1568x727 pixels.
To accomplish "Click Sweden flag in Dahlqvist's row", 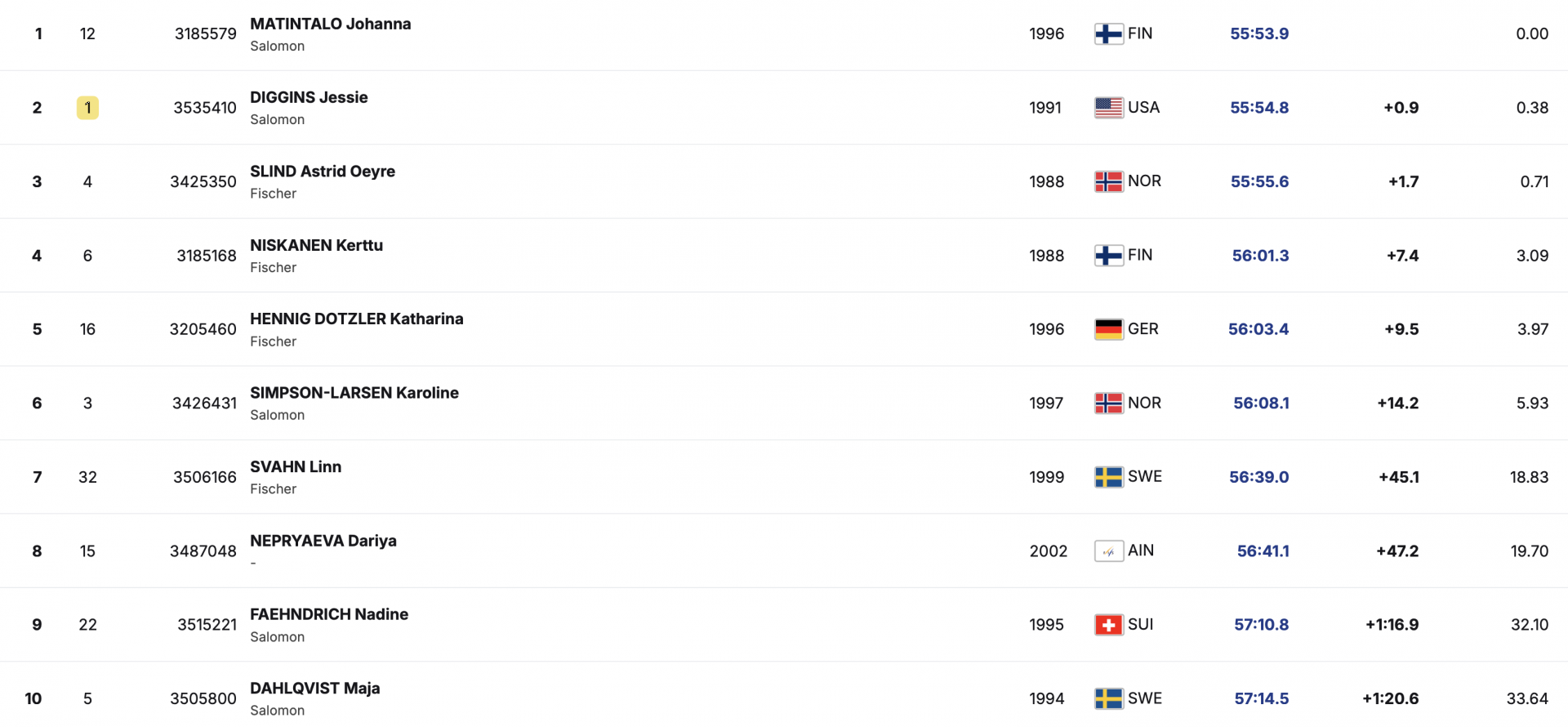I will pos(1108,699).
